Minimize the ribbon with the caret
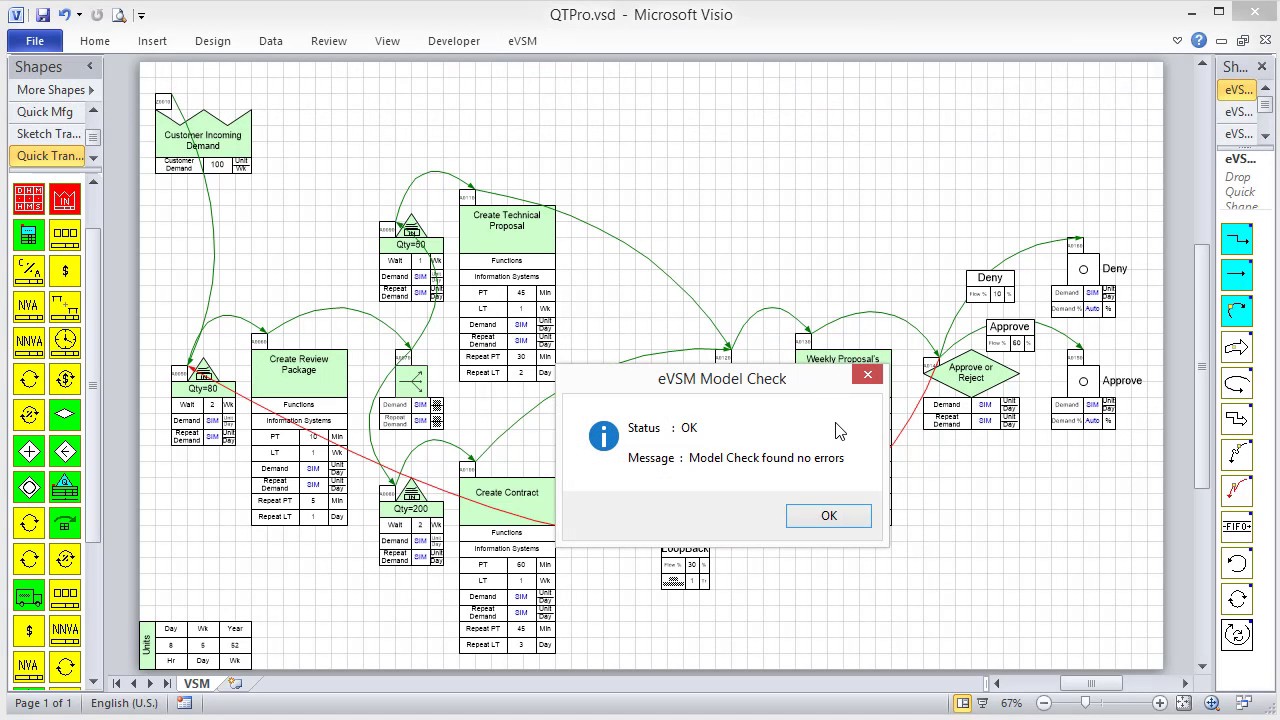The height and width of the screenshot is (720, 1280). point(1177,41)
